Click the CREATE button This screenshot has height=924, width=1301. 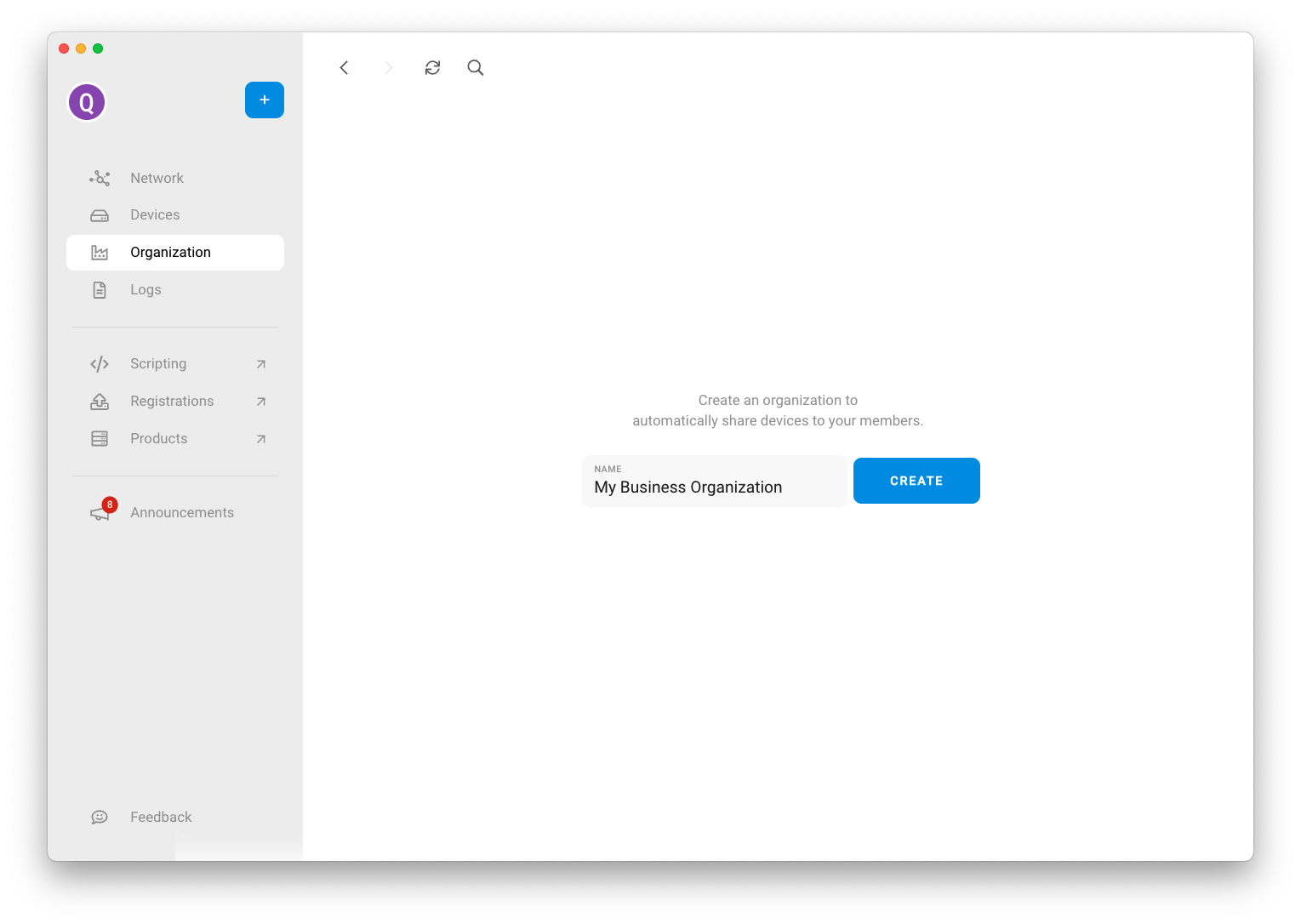coord(916,481)
